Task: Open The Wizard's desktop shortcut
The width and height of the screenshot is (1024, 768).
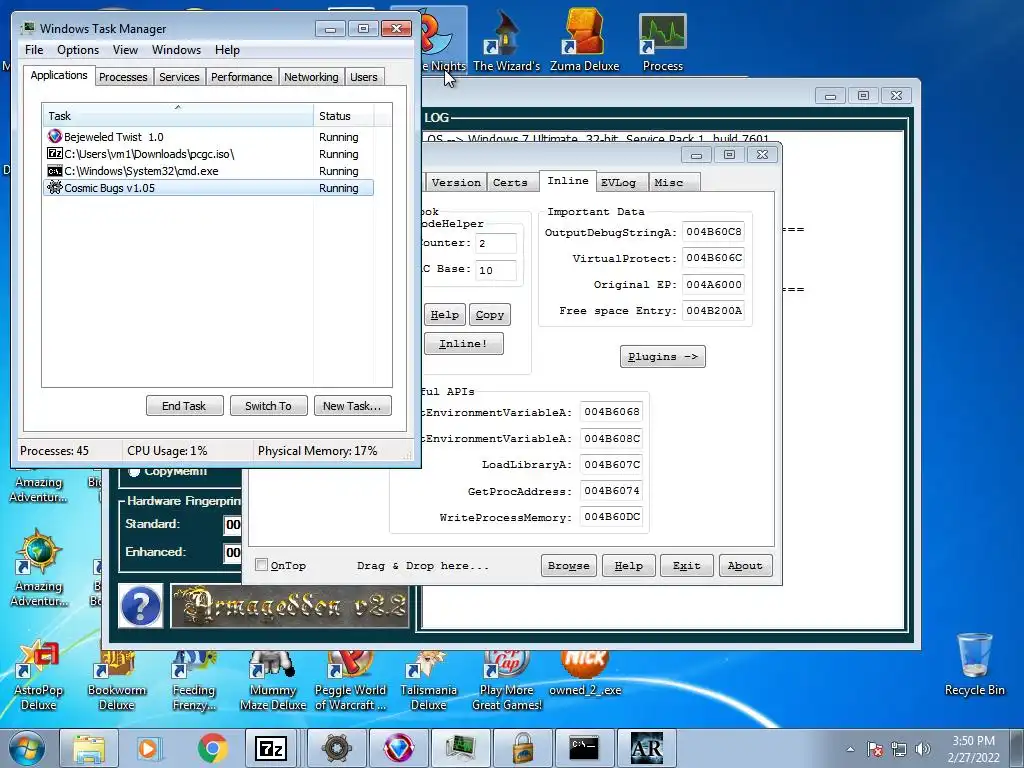Action: pyautogui.click(x=507, y=40)
